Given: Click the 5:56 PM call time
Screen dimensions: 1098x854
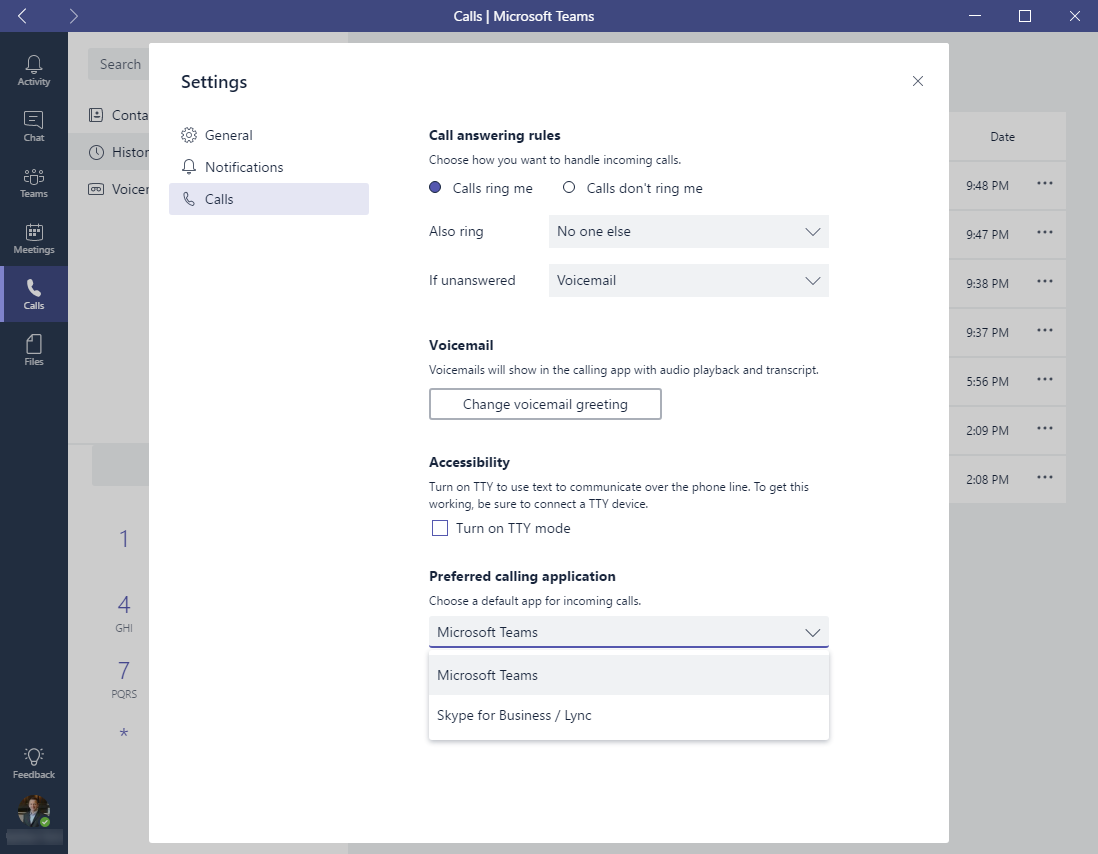Looking at the screenshot, I should 987,382.
